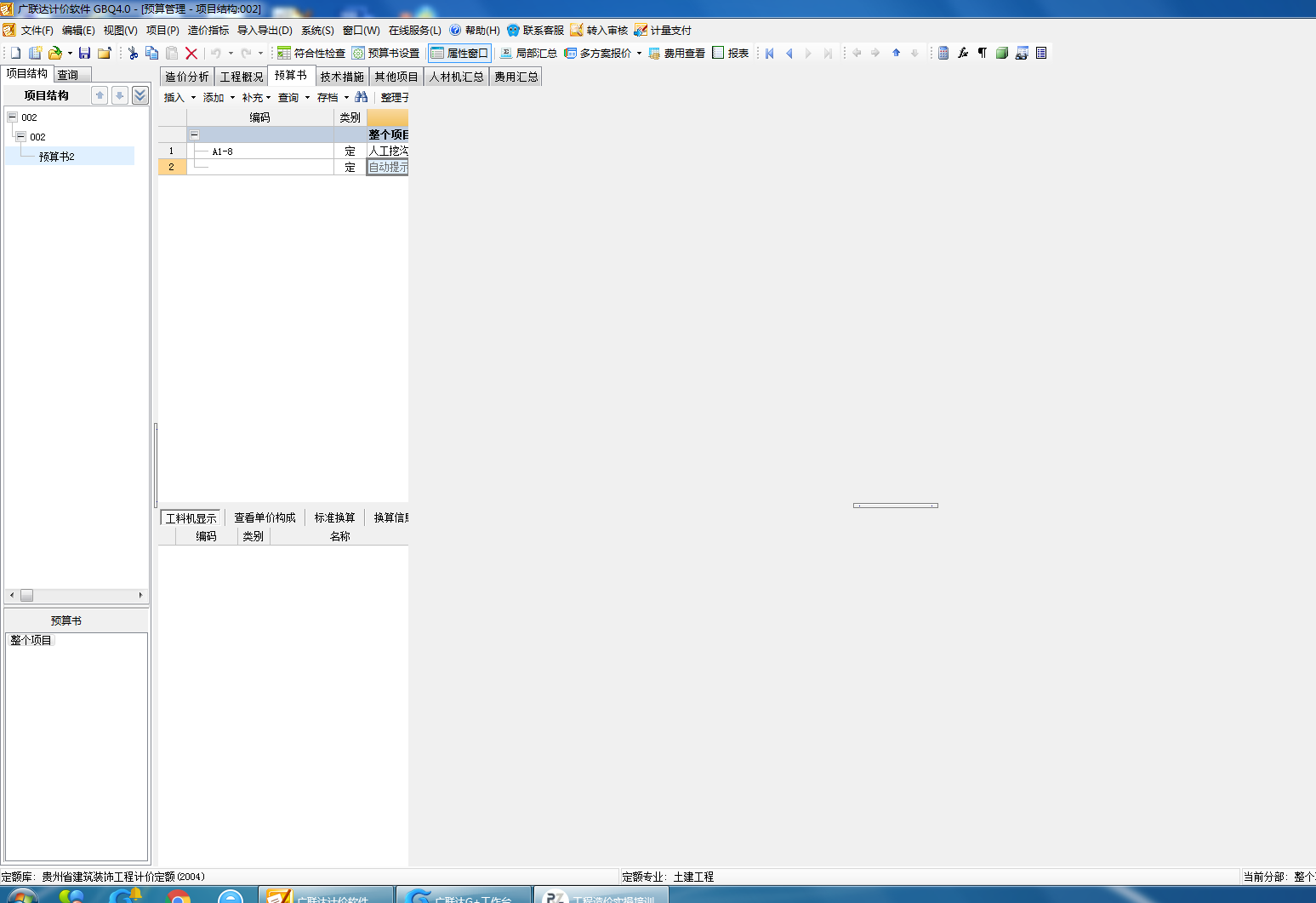Screen dimensions: 1316x903
Task: Click 符合性检查 toolbar button
Action: [x=311, y=53]
